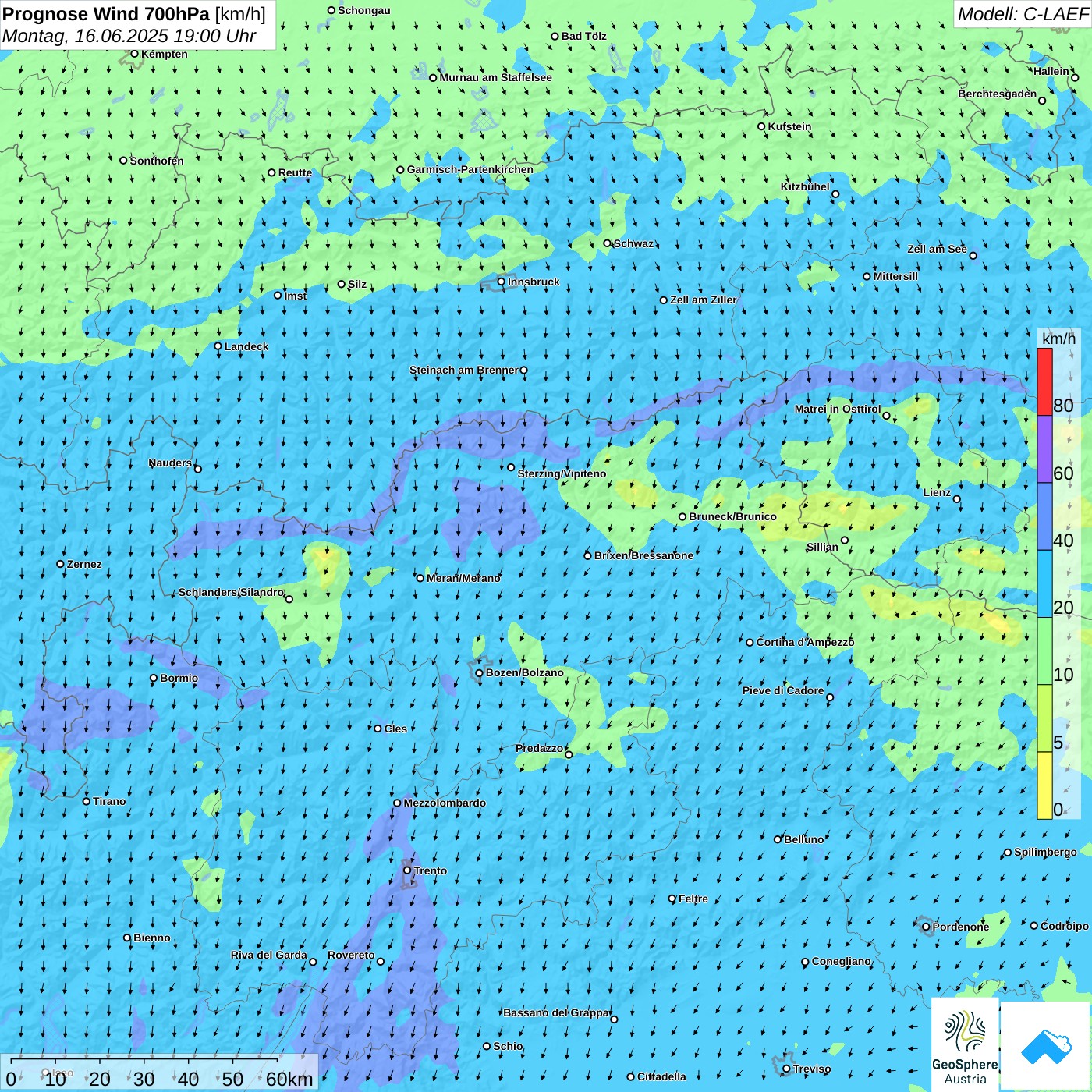The image size is (1092, 1092).
Task: Click the Bormio city label
Action: pyautogui.click(x=179, y=678)
